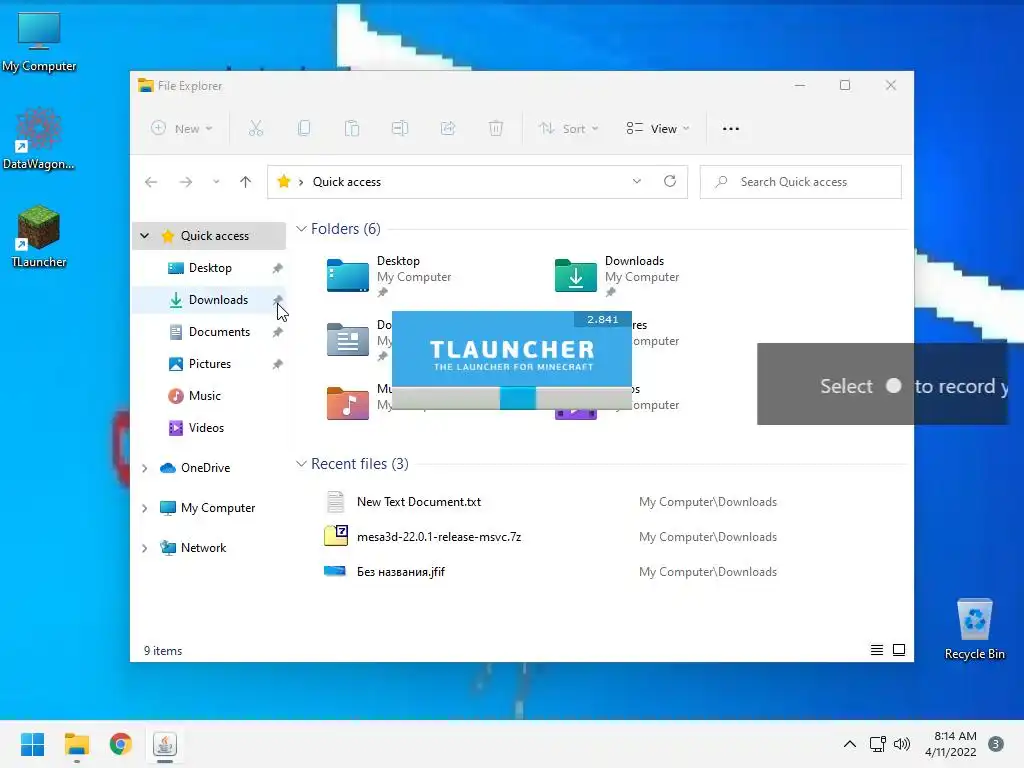Image resolution: width=1024 pixels, height=768 pixels.
Task: Open File Explorer from the taskbar
Action: [76, 744]
